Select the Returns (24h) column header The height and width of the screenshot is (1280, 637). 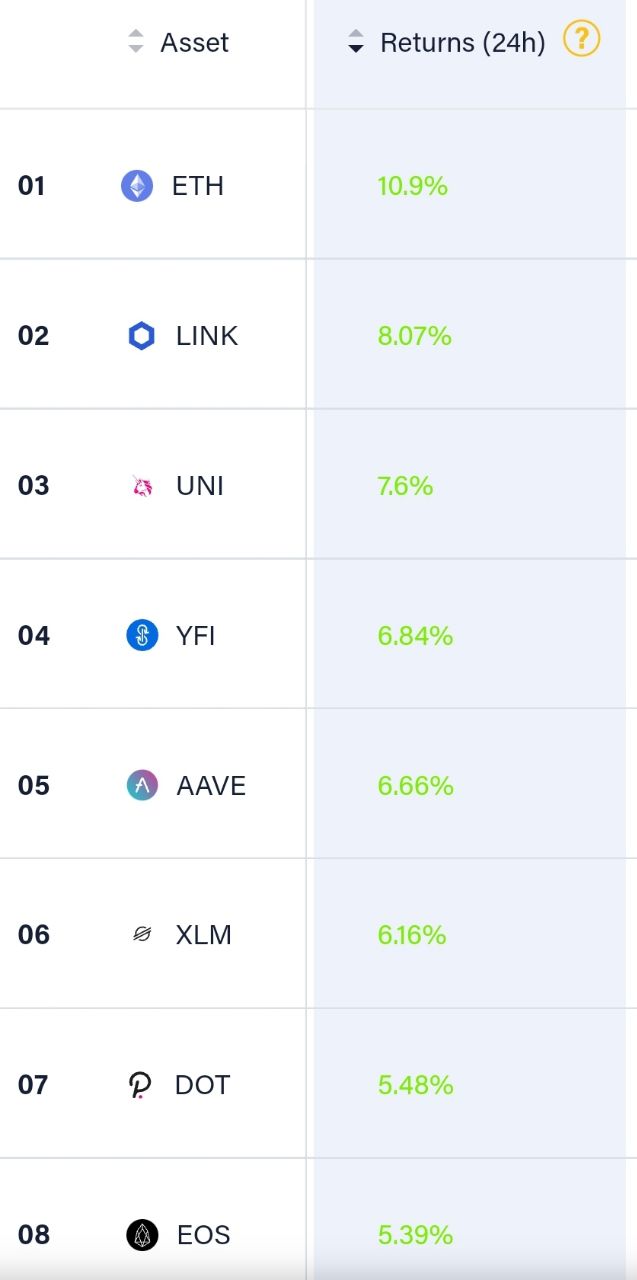tap(463, 43)
